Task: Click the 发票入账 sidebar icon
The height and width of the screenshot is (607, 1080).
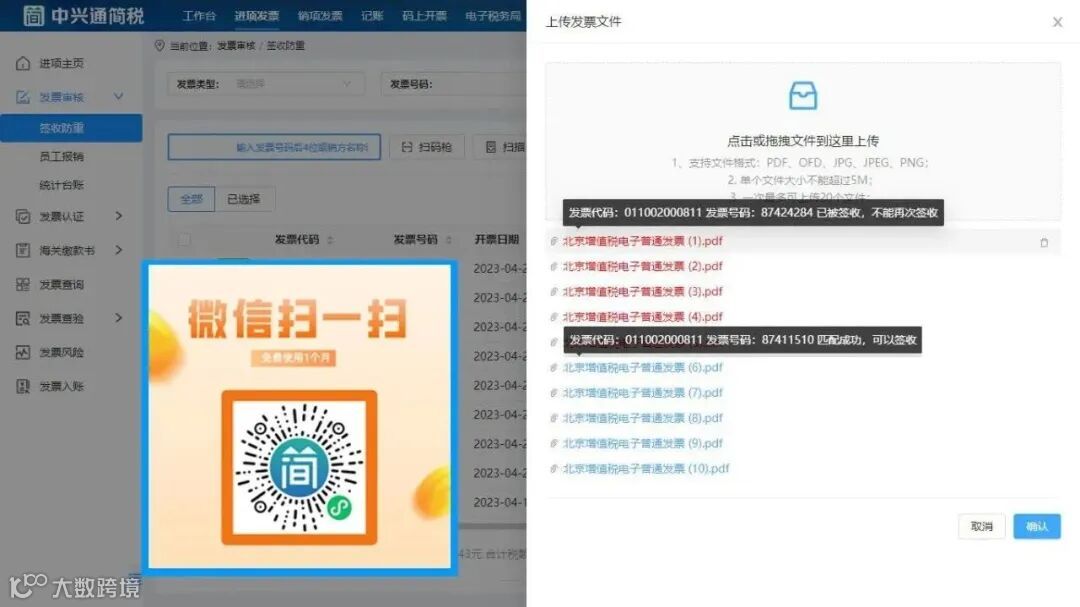Action: coord(23,386)
